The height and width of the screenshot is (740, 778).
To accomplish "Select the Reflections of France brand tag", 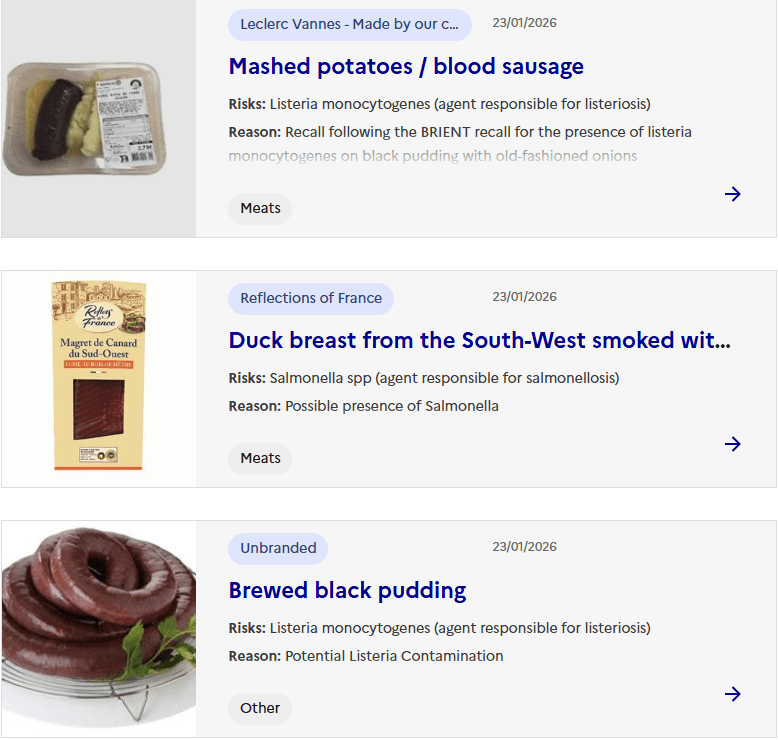I will pyautogui.click(x=311, y=298).
